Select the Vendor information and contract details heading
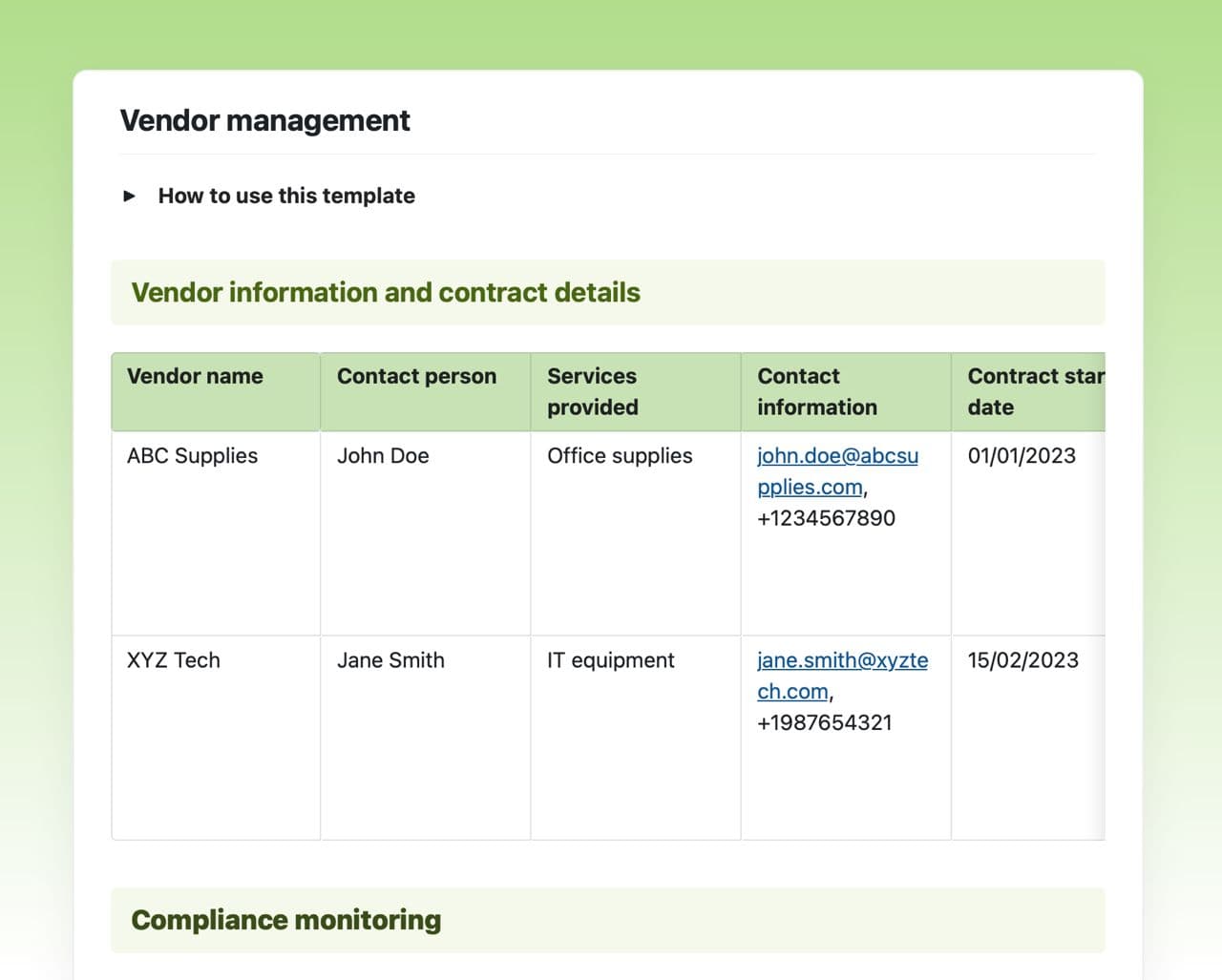The height and width of the screenshot is (980, 1222). (x=386, y=292)
